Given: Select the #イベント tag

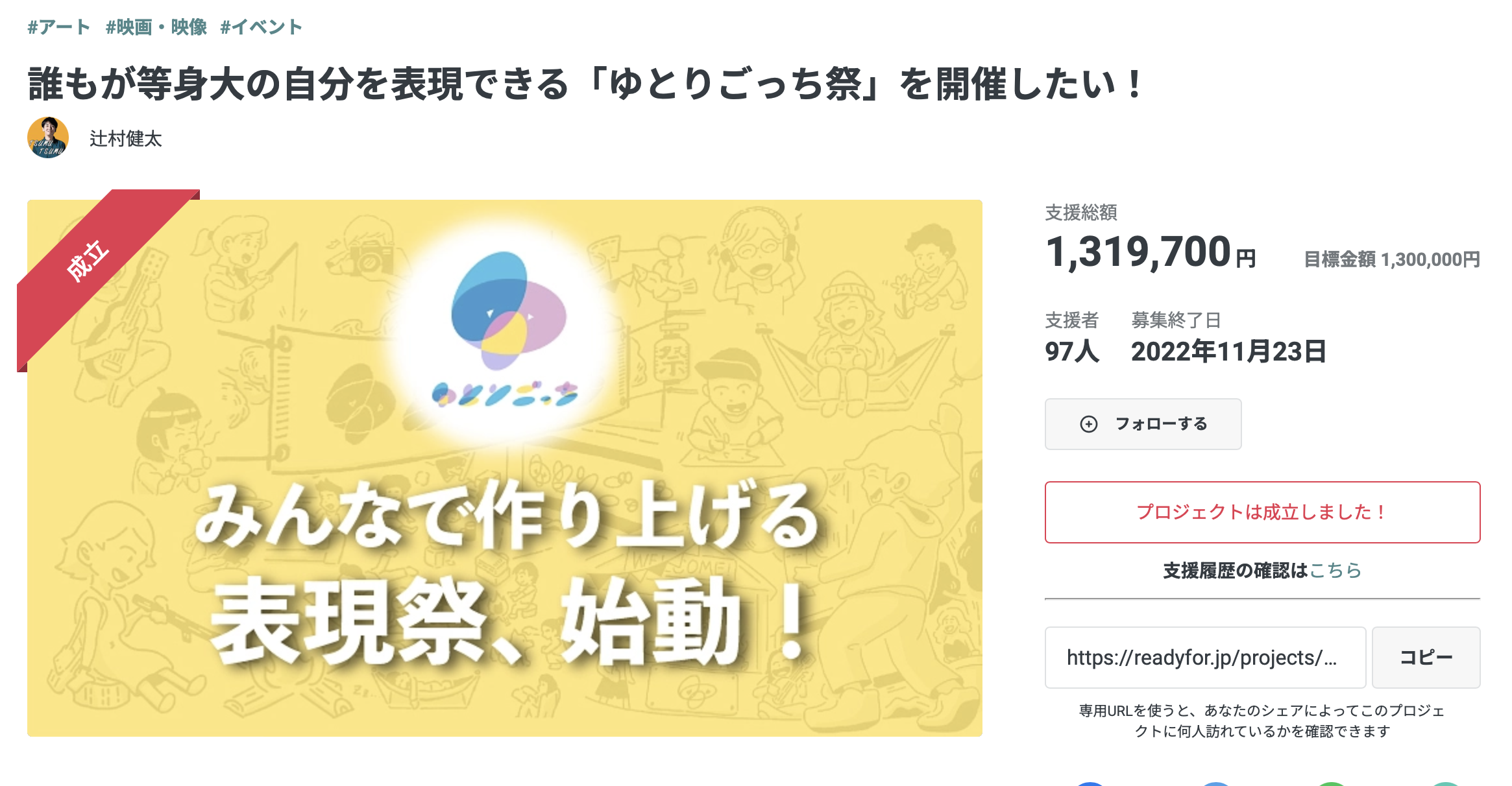Looking at the screenshot, I should point(261,27).
